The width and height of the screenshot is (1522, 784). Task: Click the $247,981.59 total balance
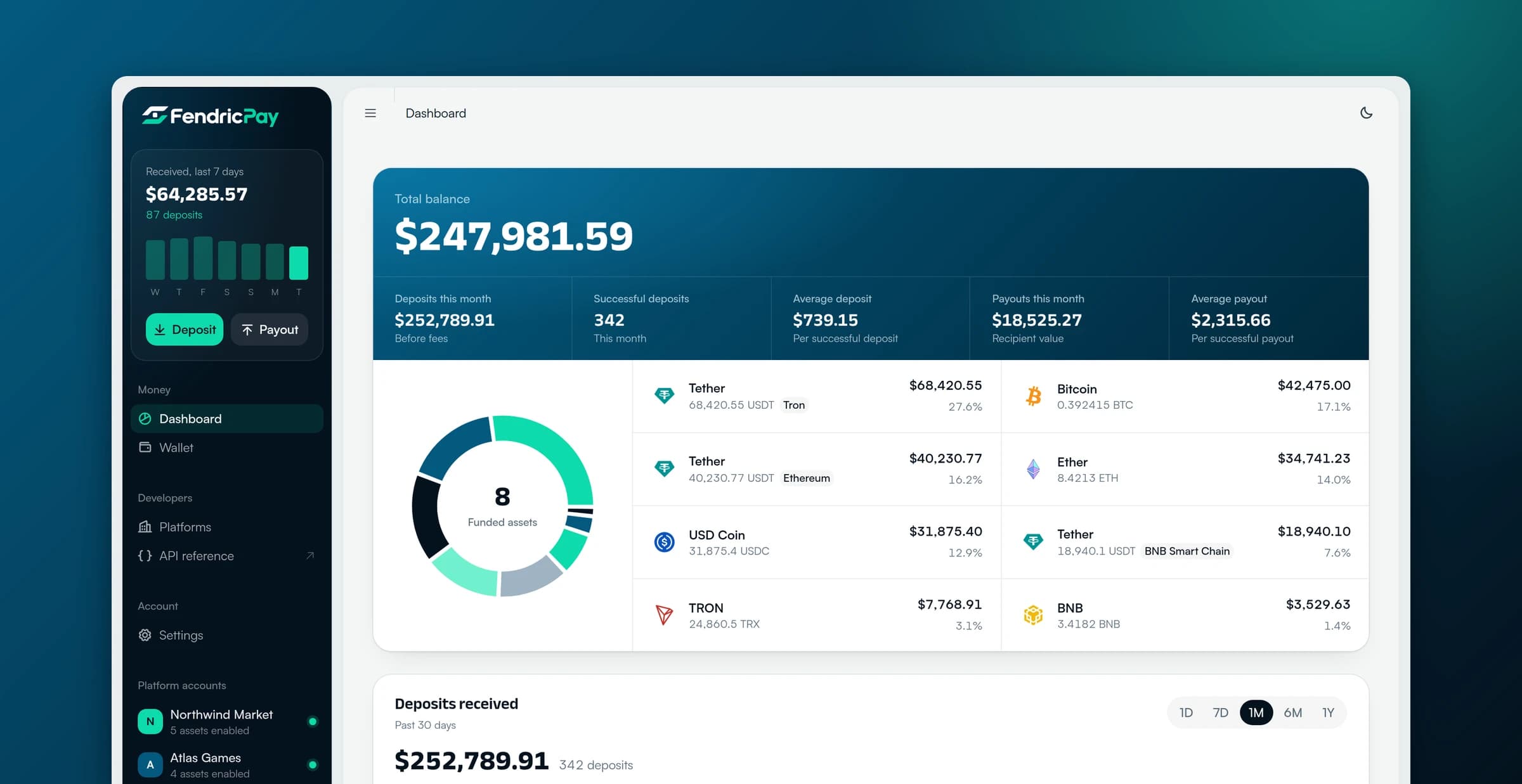(514, 236)
